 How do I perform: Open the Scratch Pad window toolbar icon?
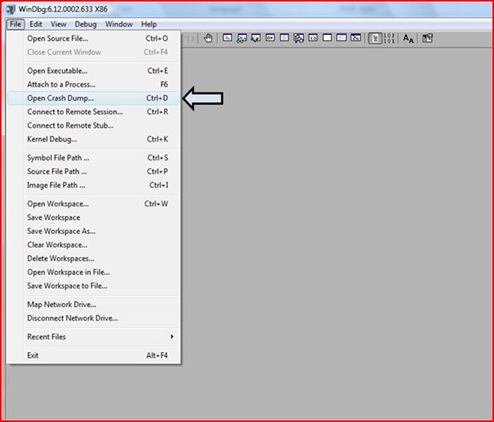tap(327, 38)
